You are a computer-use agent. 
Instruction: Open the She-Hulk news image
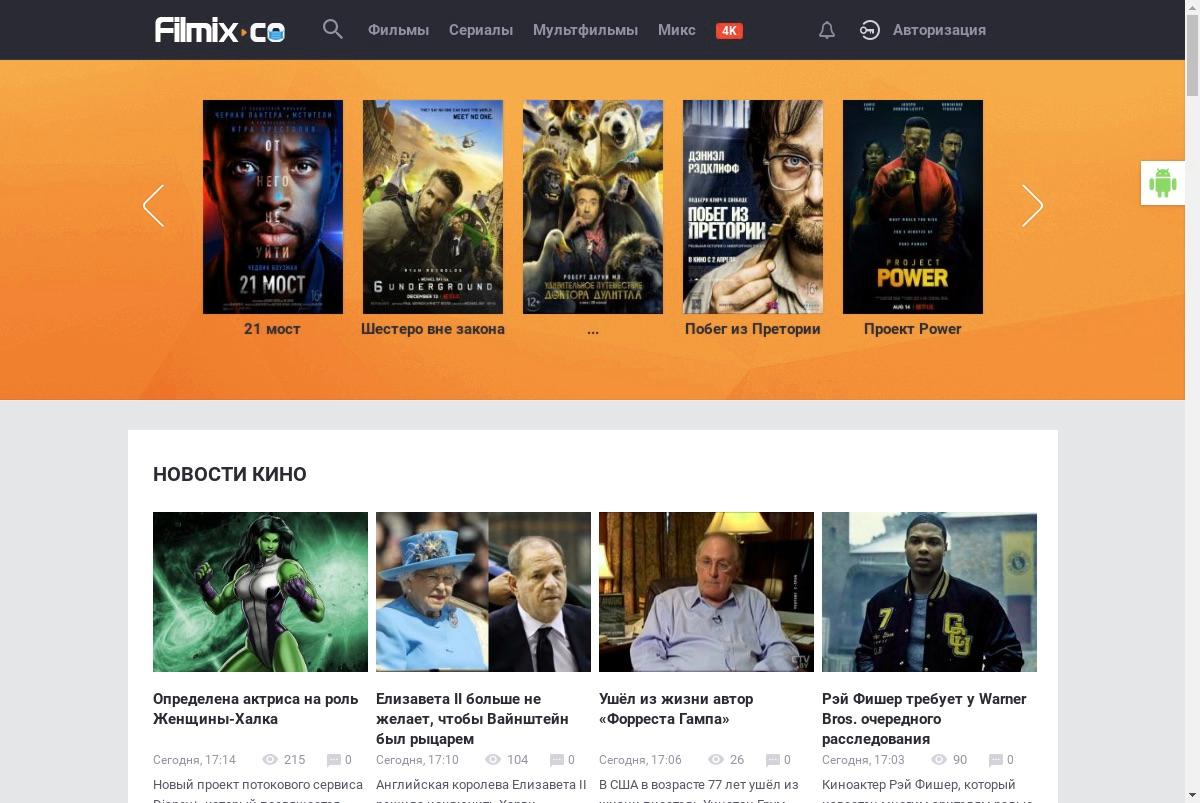260,592
